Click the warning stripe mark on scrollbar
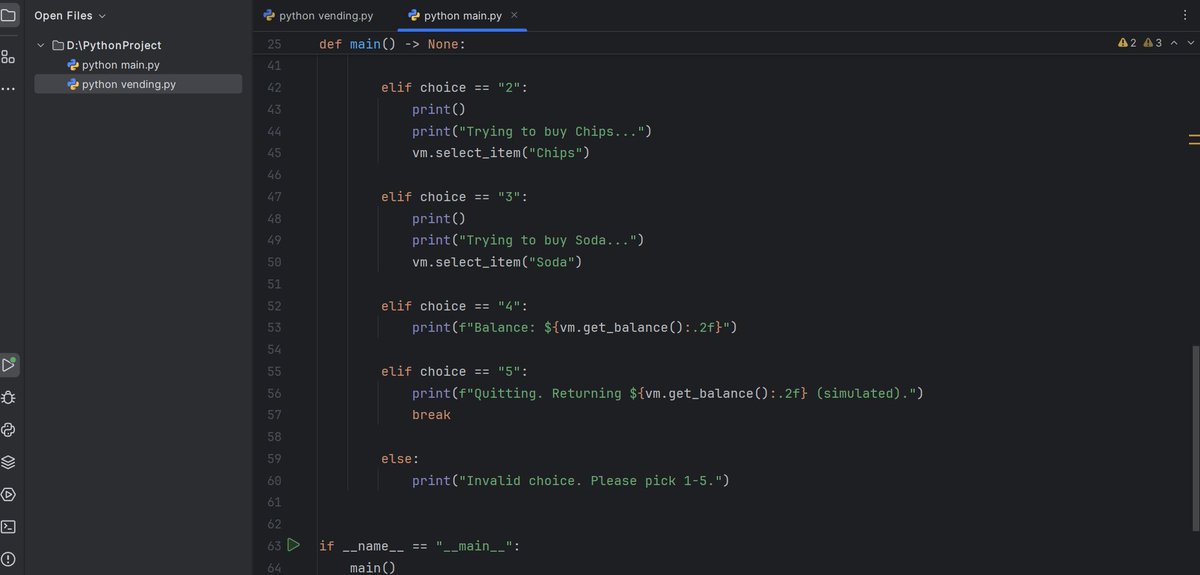Image resolution: width=1200 pixels, height=575 pixels. (1193, 139)
